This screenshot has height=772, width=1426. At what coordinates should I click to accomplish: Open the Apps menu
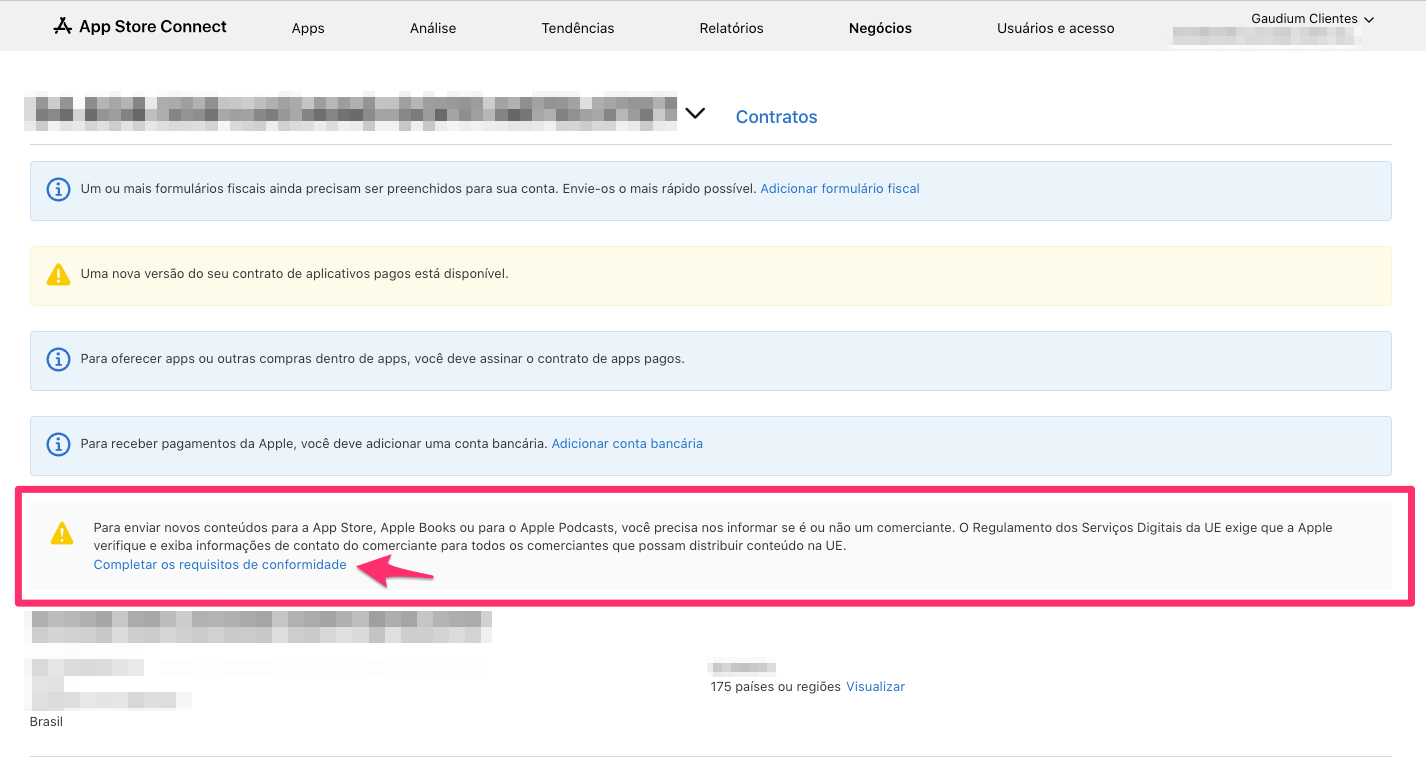pos(308,28)
